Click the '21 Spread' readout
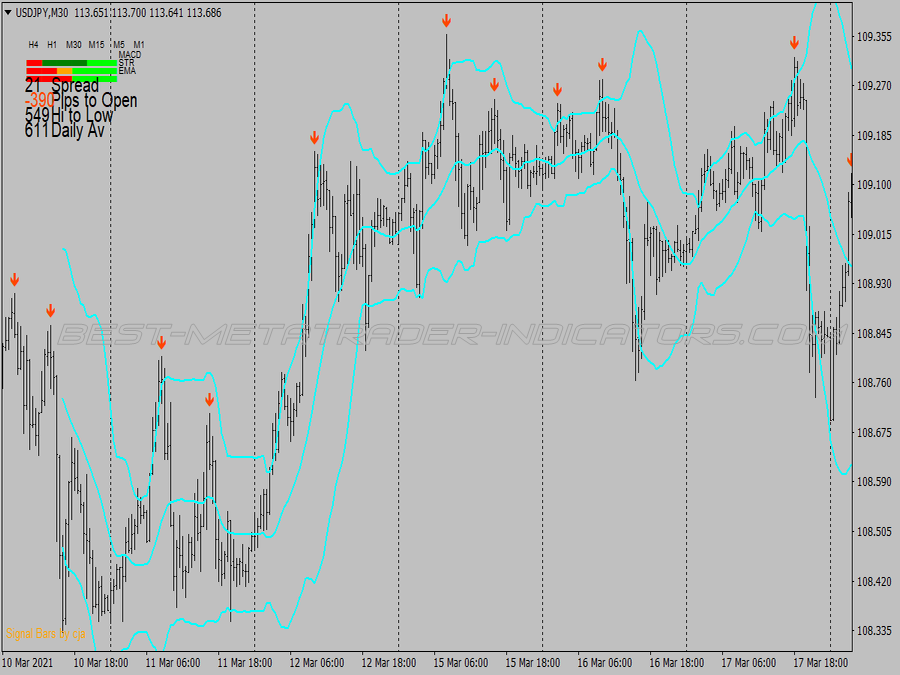Image resolution: width=900 pixels, height=675 pixels. point(62,86)
